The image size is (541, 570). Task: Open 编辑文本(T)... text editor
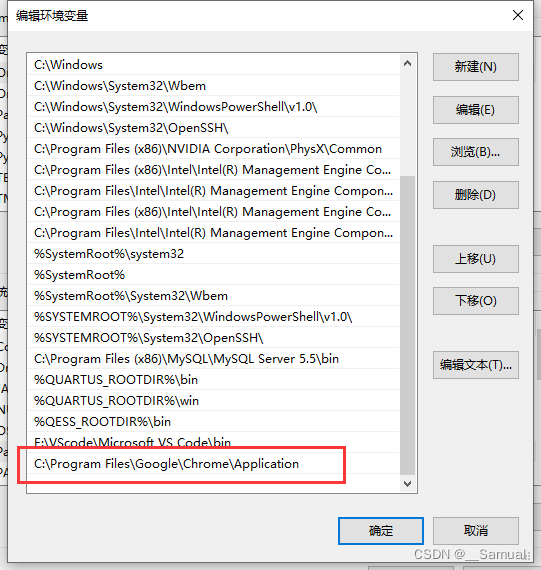476,365
